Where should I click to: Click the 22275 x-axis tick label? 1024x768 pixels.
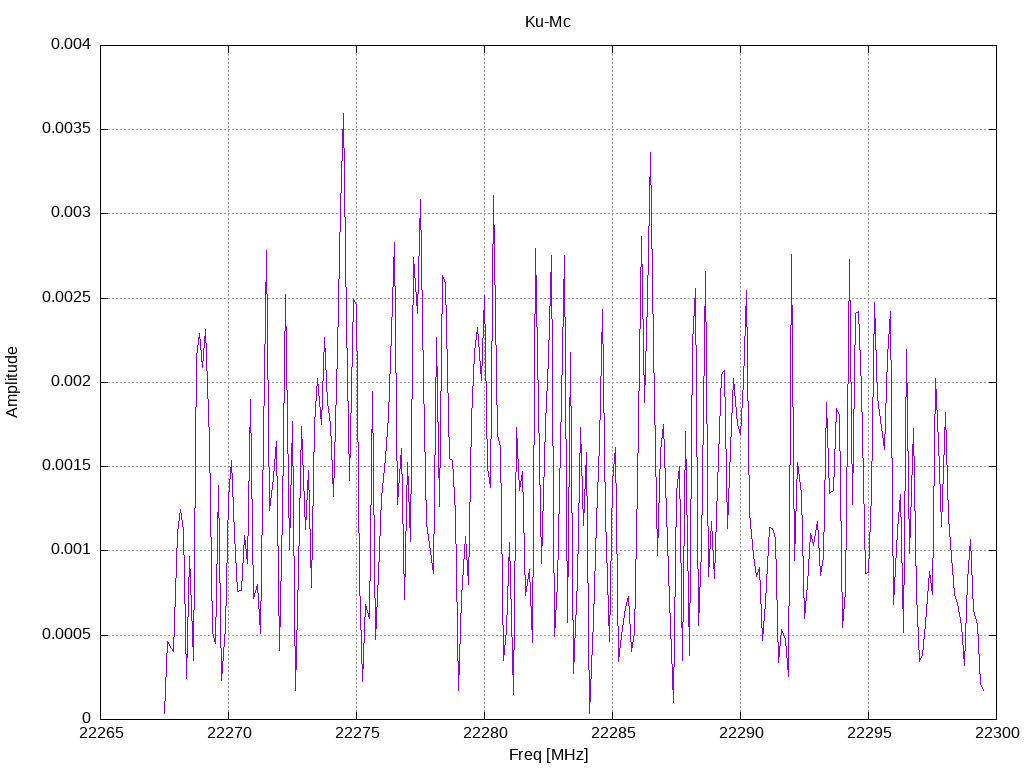[x=357, y=733]
